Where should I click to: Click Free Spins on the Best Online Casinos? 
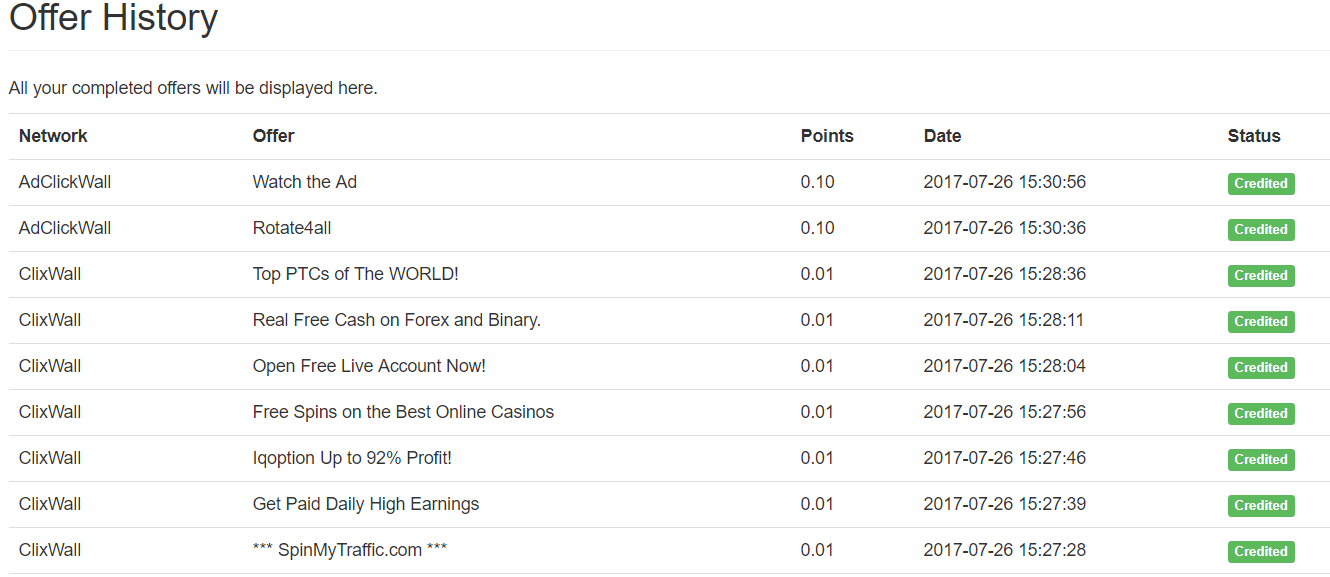point(403,412)
